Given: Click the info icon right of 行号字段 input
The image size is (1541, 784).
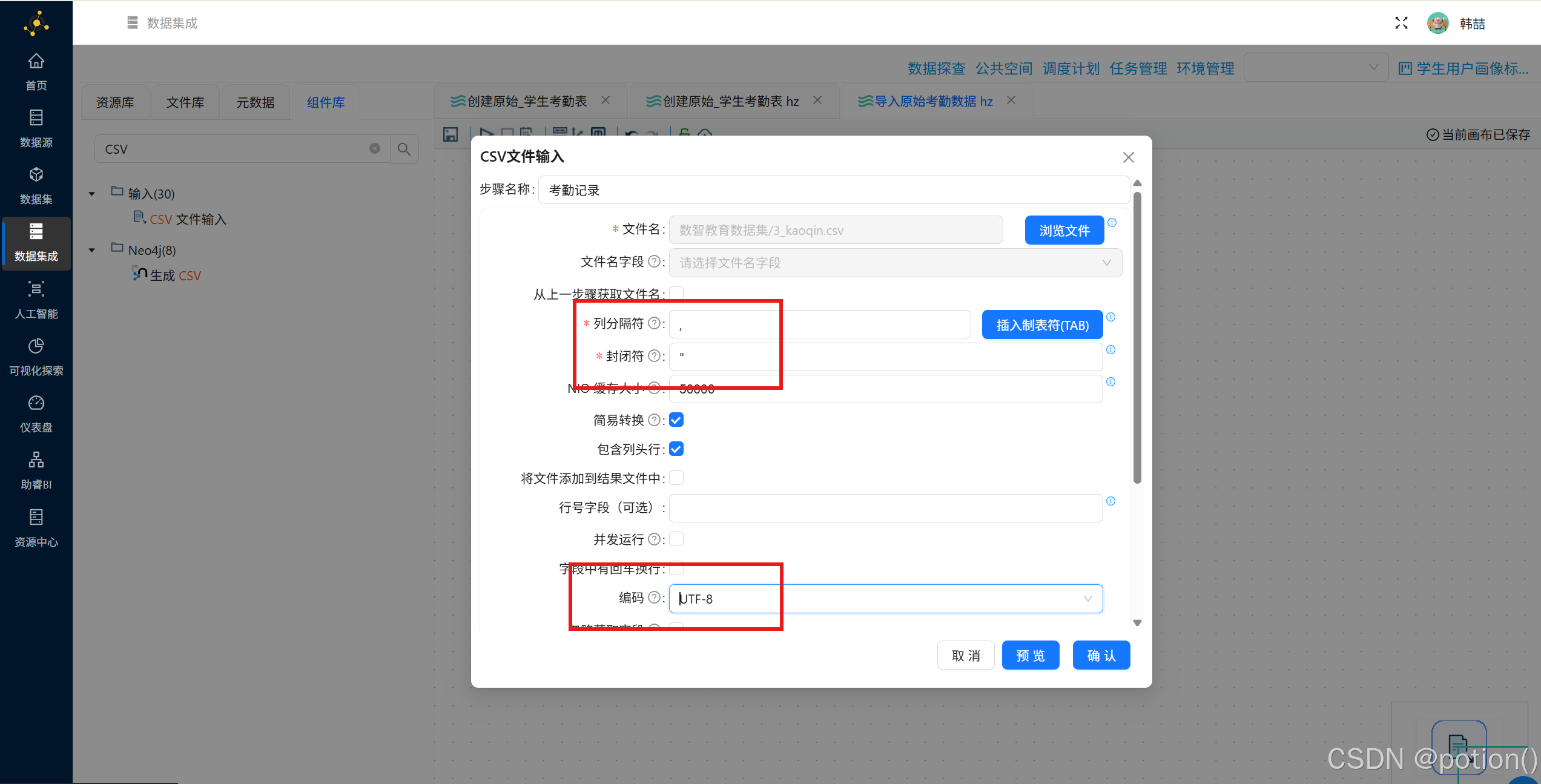Looking at the screenshot, I should [1110, 501].
